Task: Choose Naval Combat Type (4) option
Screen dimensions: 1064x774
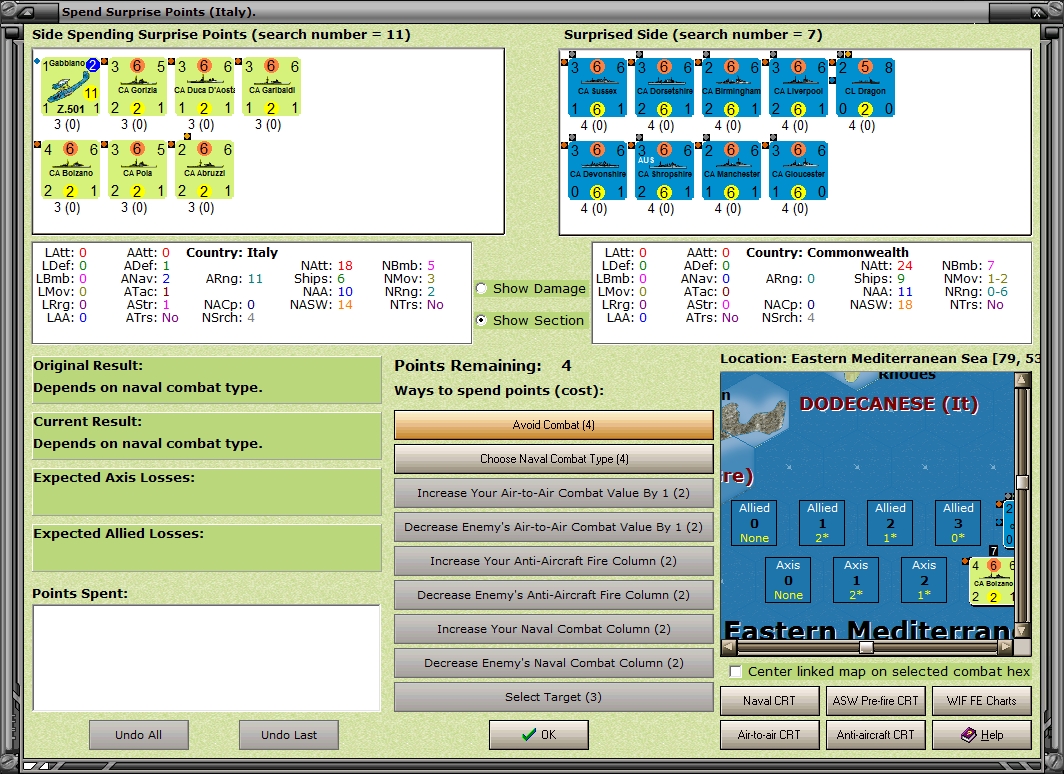Action: click(554, 459)
